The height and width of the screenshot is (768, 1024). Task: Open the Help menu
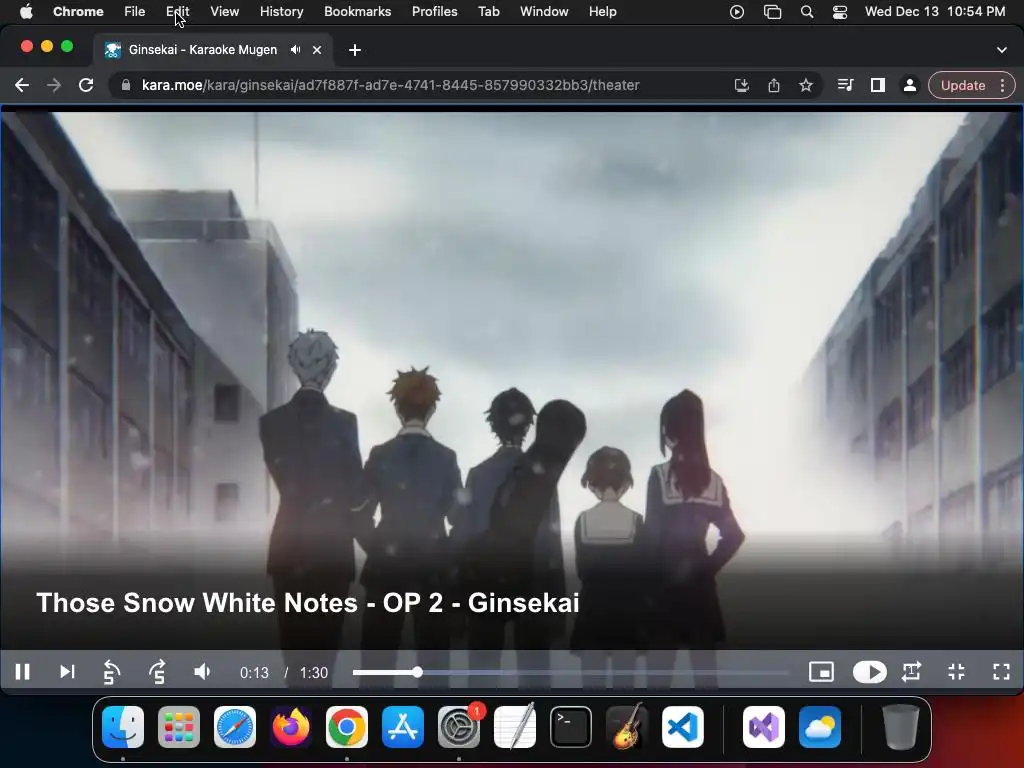point(602,11)
